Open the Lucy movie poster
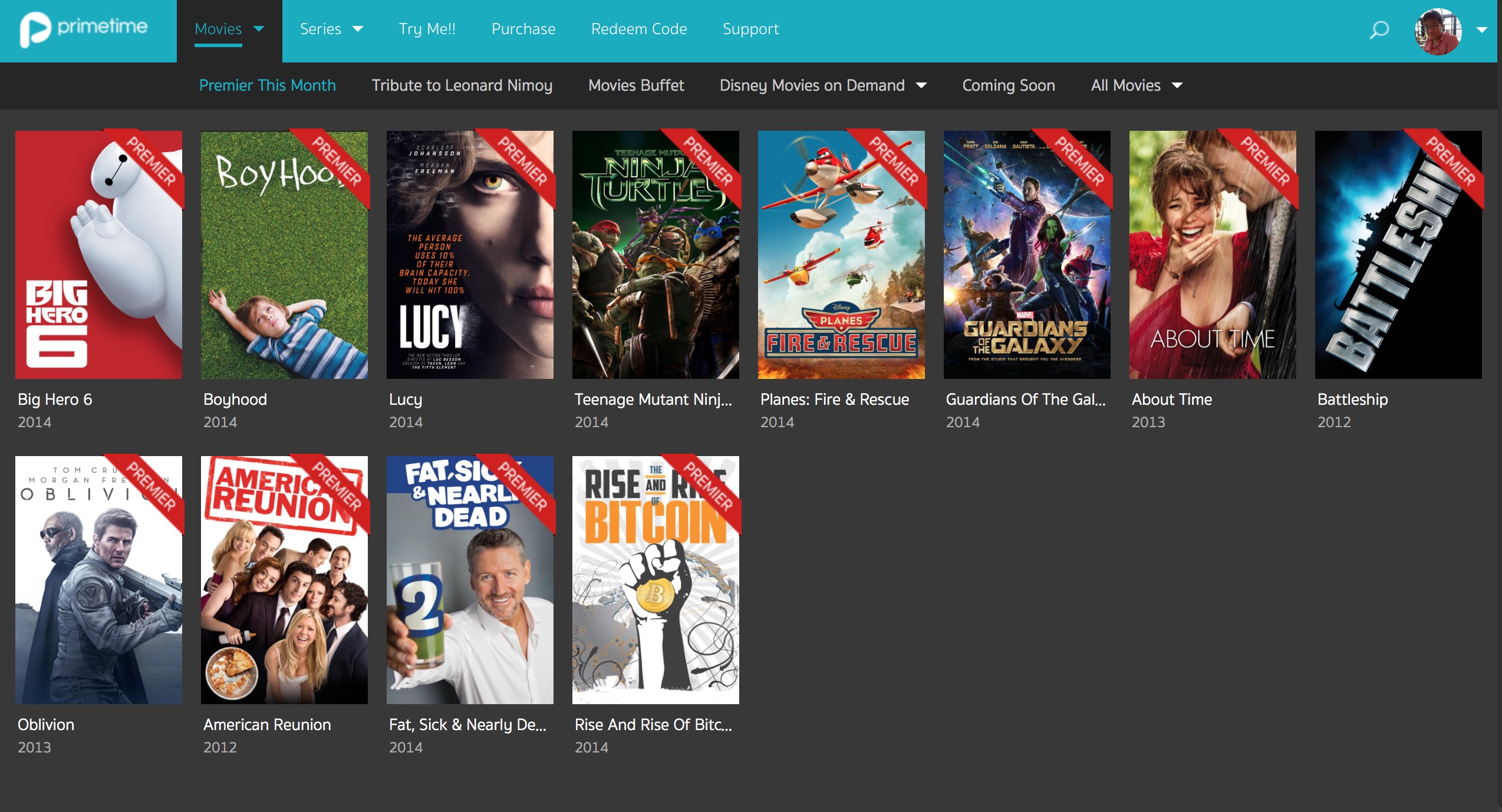Viewport: 1502px width, 812px height. 470,255
